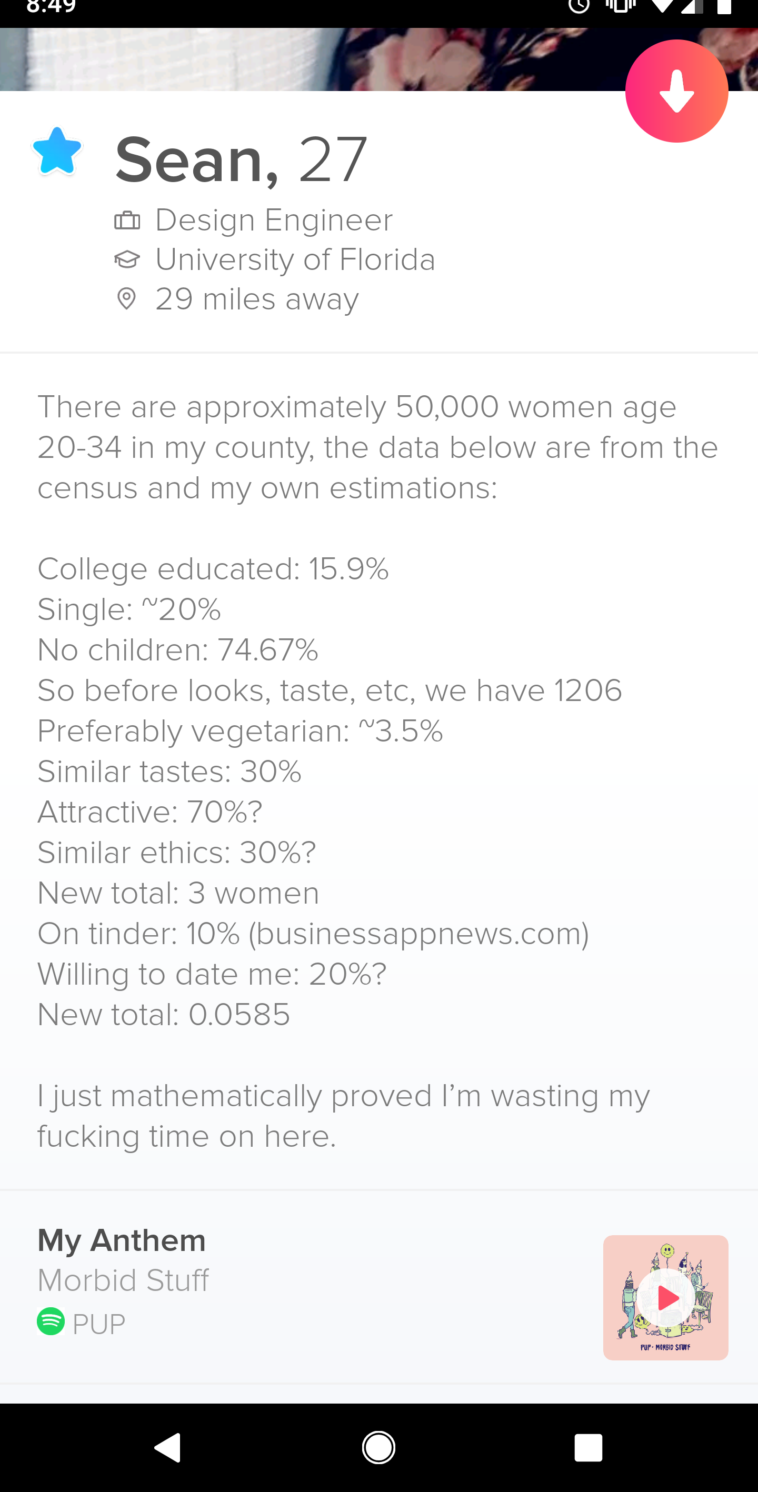
Task: Select the University of Florida text
Action: 295,260
